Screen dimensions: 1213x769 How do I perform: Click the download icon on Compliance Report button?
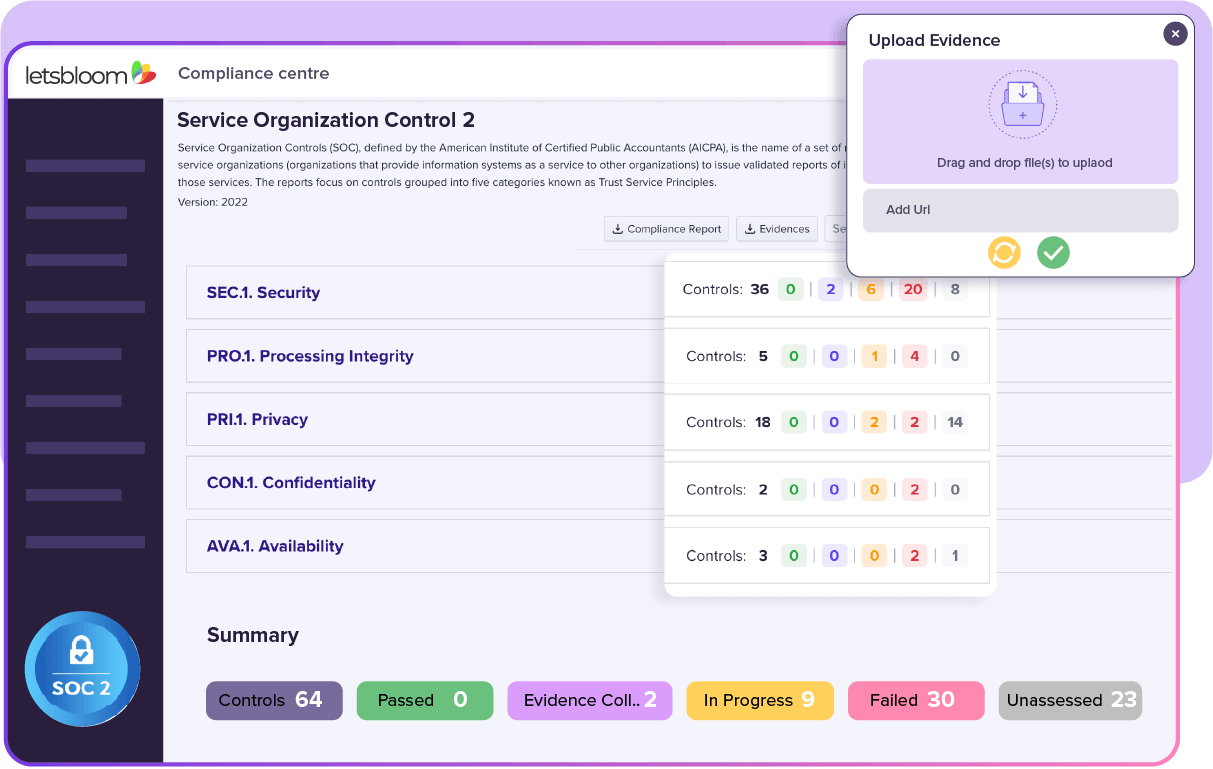[x=618, y=229]
